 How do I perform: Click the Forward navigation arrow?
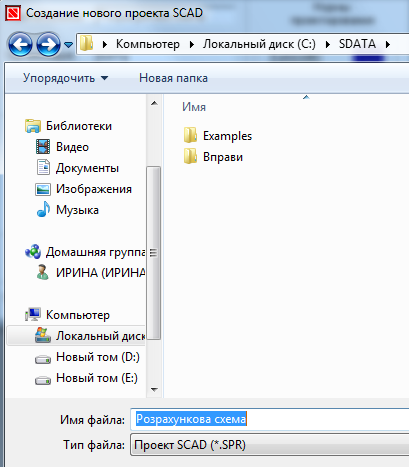tap(48, 44)
